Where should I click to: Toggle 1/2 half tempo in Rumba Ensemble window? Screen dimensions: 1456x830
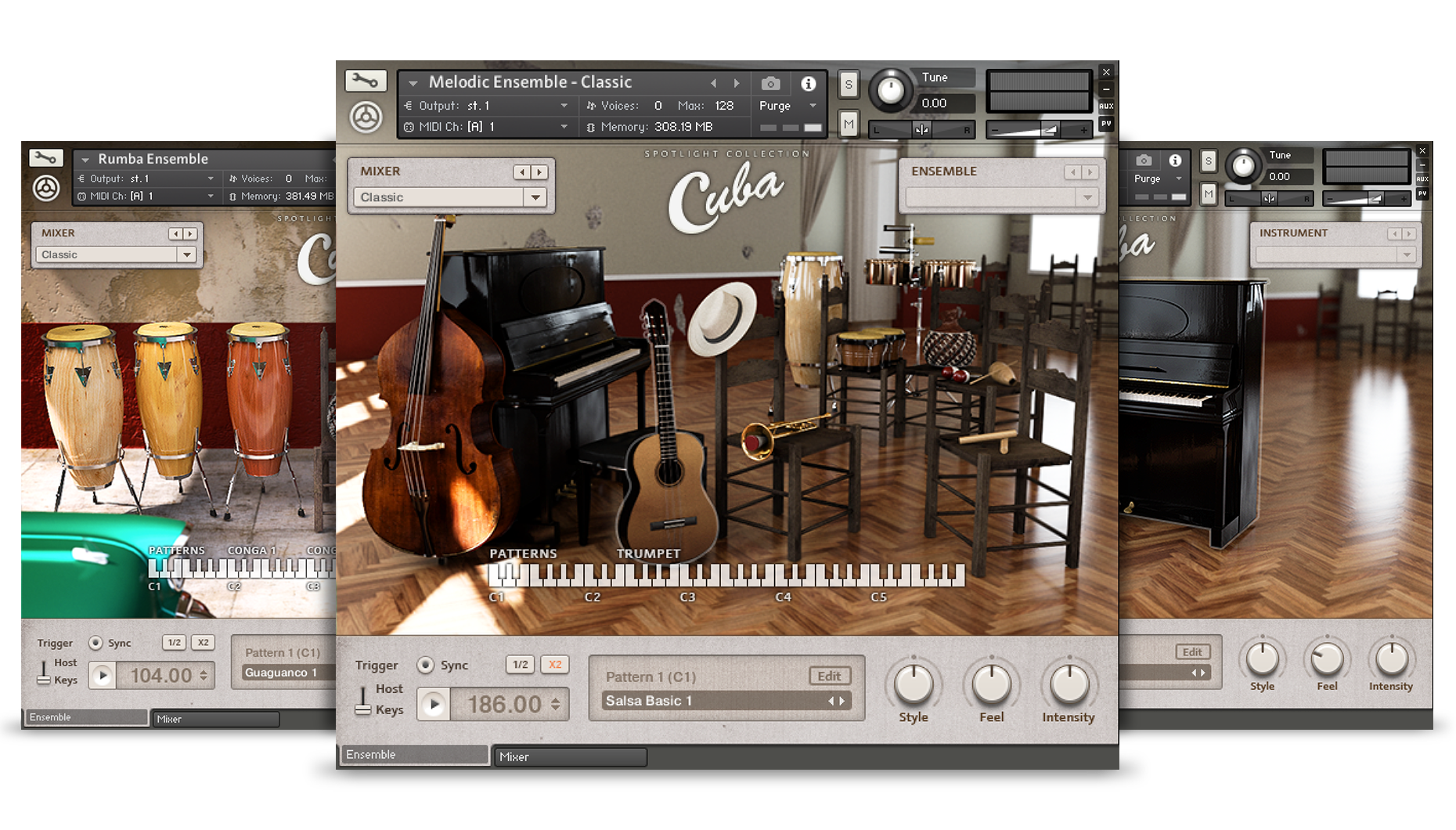(175, 643)
